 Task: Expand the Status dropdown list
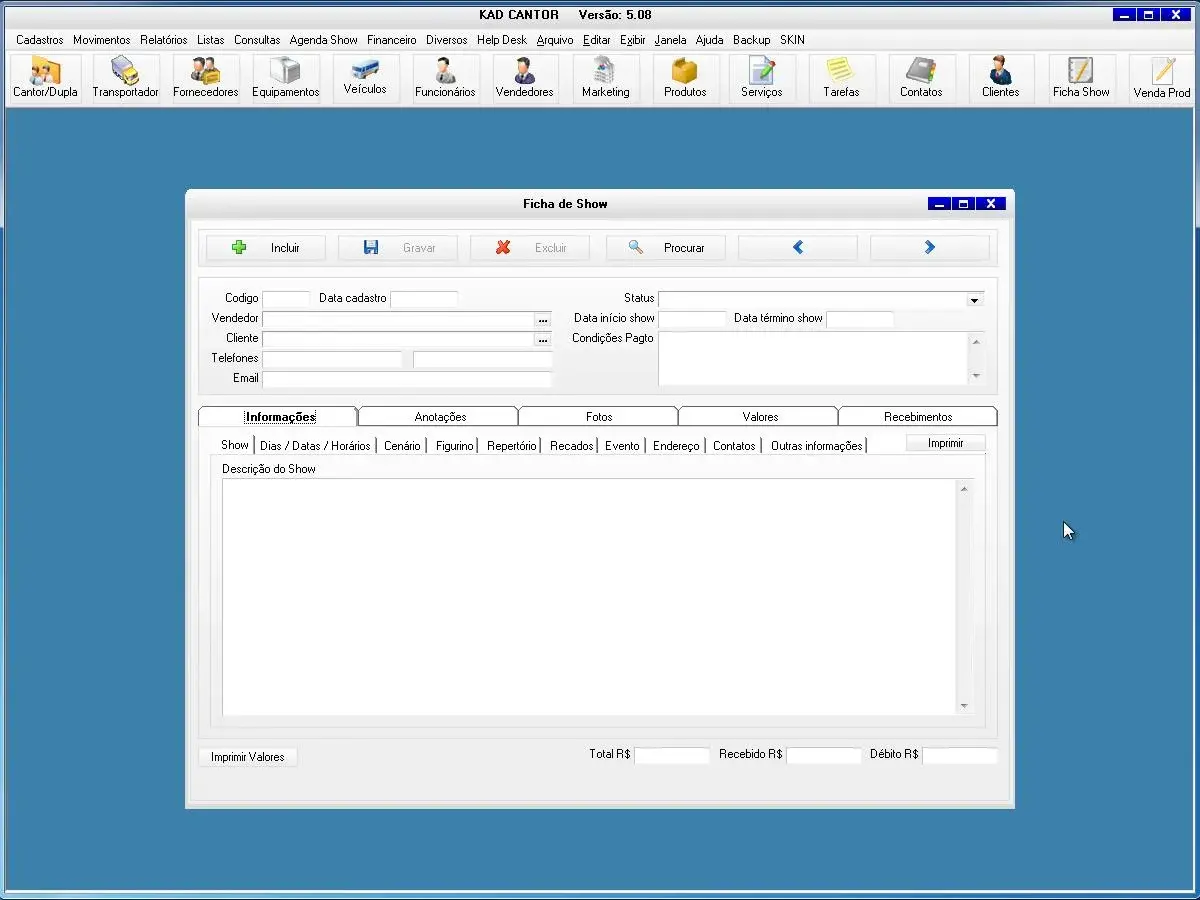974,300
